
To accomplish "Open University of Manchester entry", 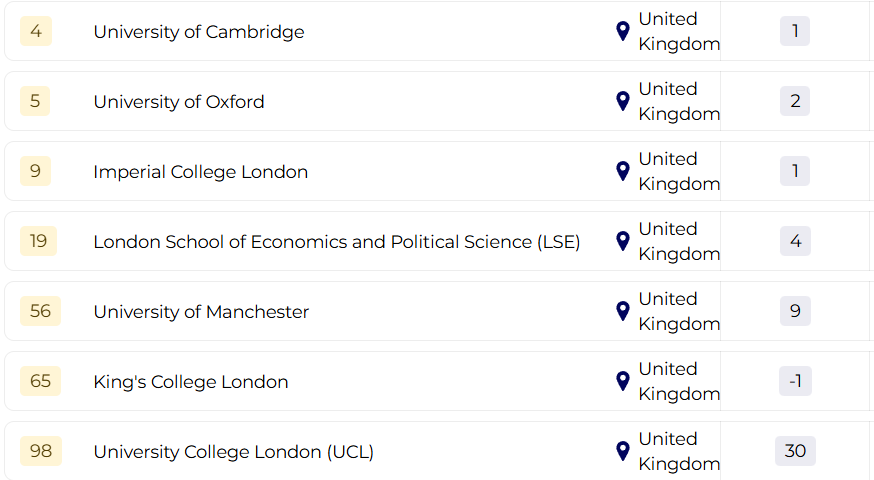I will coord(201,312).
